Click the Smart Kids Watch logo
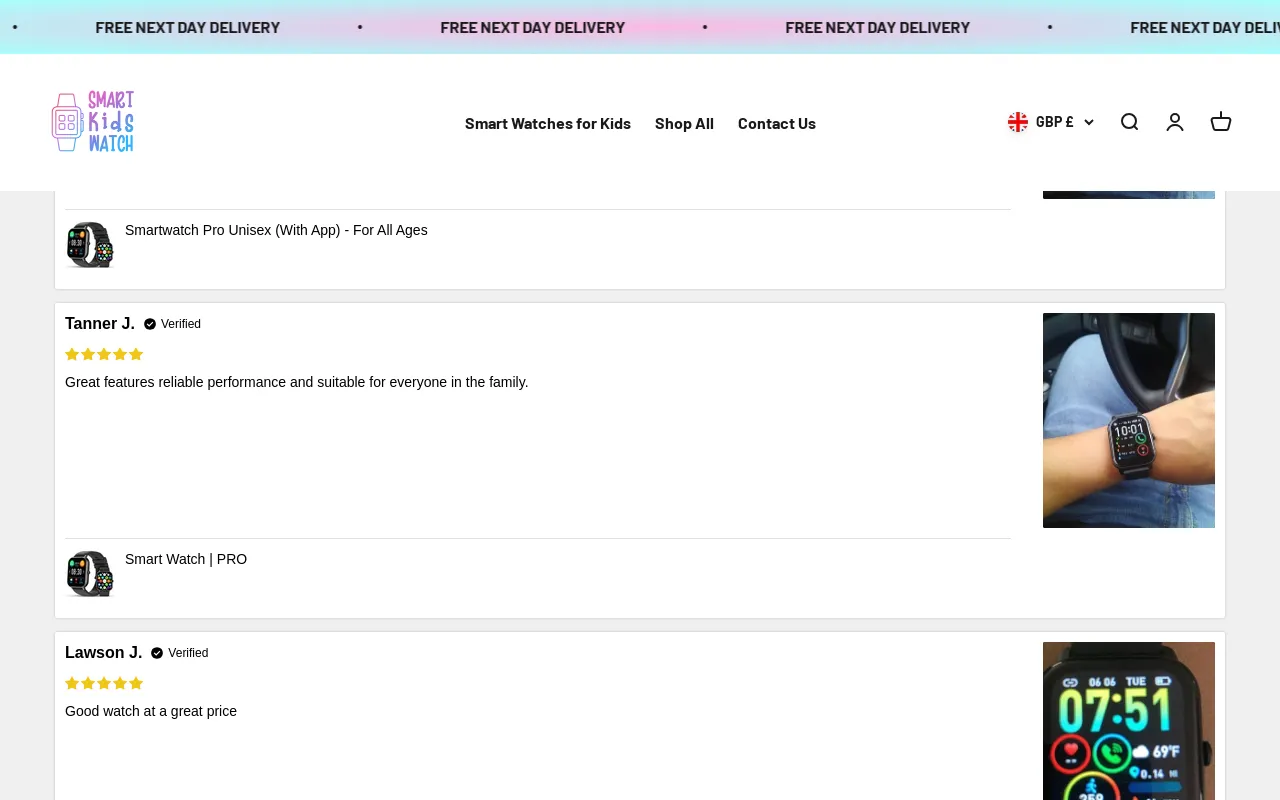1280x800 pixels. 93,122
